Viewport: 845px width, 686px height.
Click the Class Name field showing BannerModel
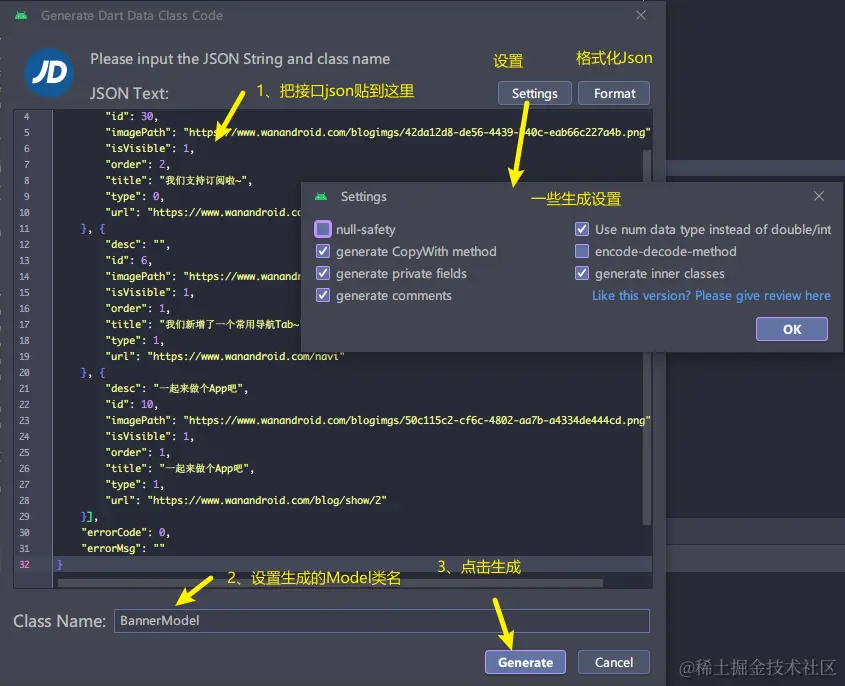pos(380,621)
